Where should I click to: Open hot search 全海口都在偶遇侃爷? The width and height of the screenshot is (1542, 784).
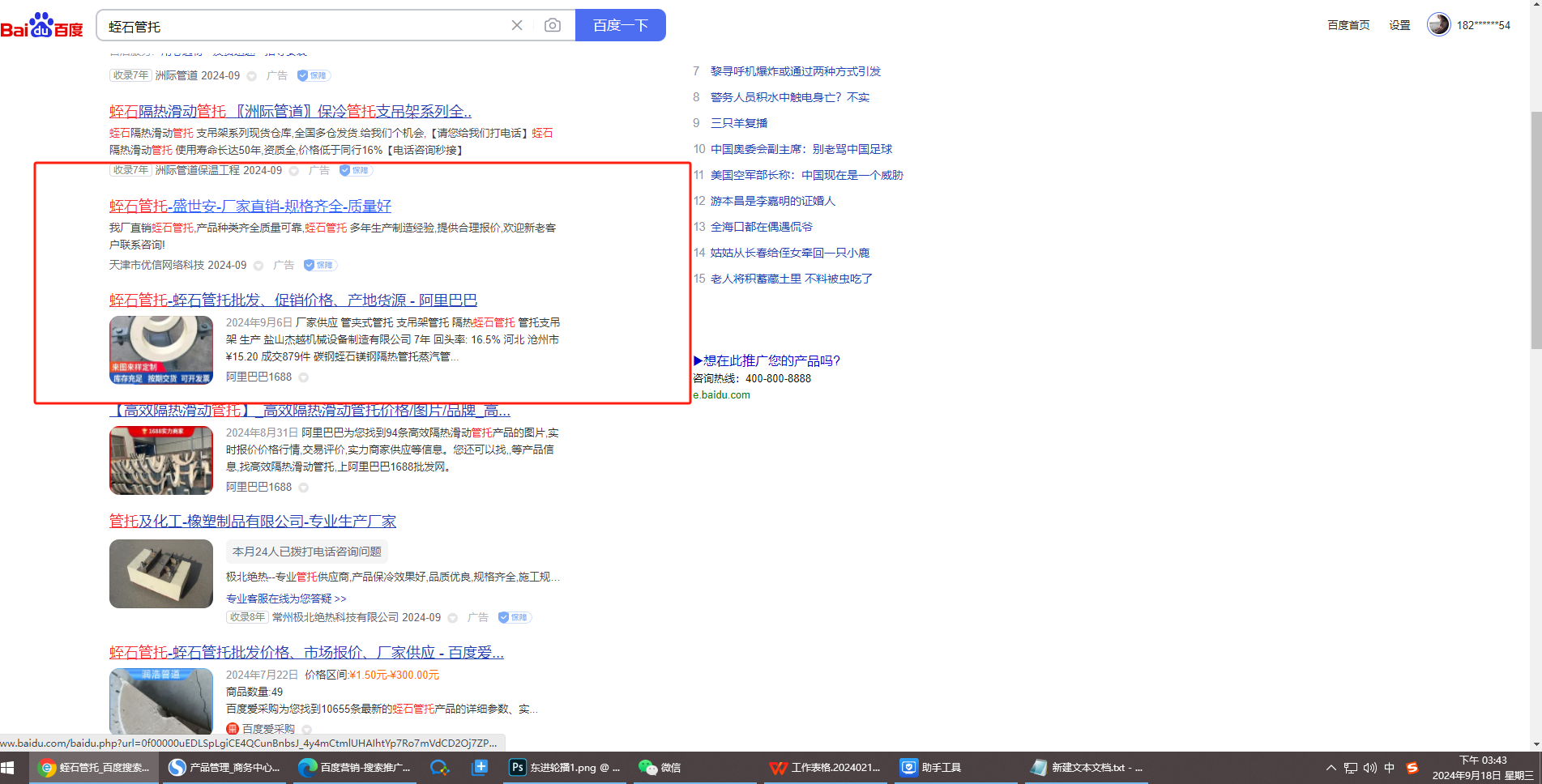762,227
